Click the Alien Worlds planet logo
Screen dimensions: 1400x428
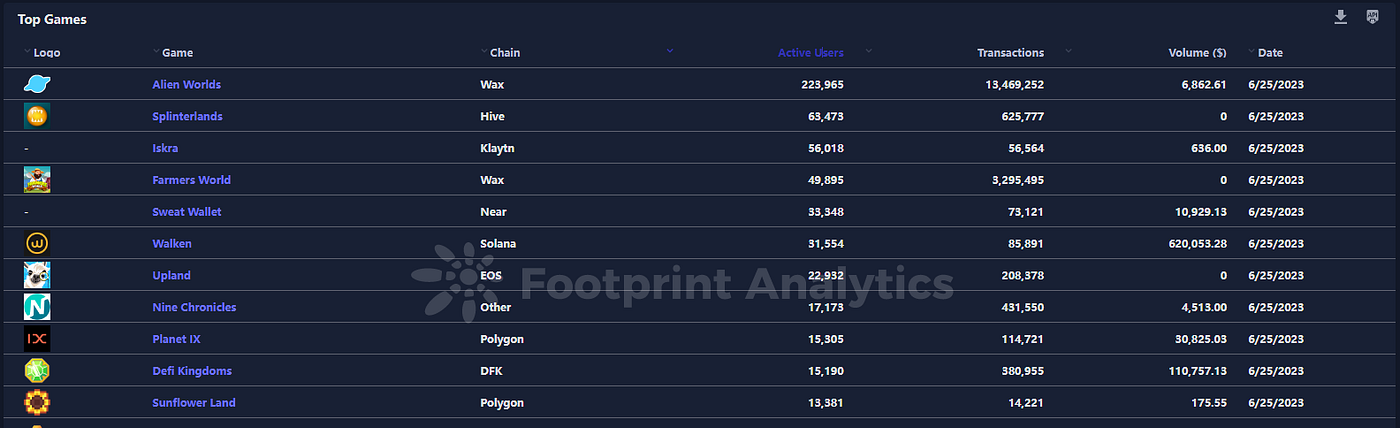coord(37,85)
